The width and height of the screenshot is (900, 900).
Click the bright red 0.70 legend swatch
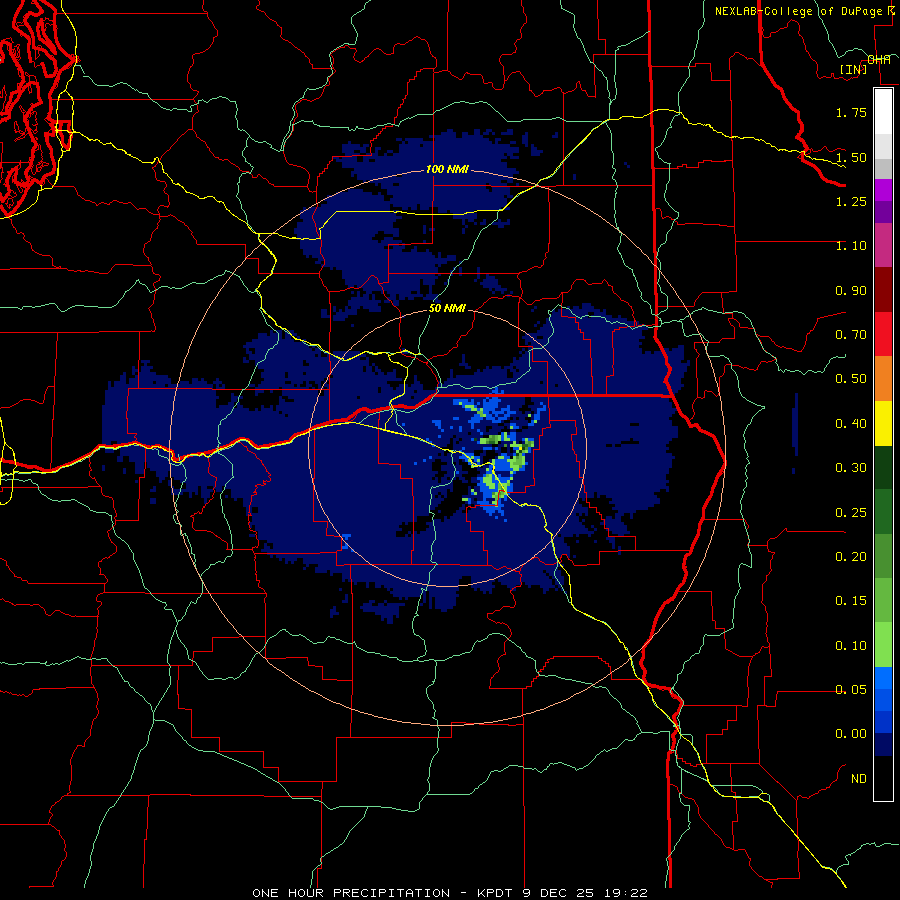coord(883,334)
